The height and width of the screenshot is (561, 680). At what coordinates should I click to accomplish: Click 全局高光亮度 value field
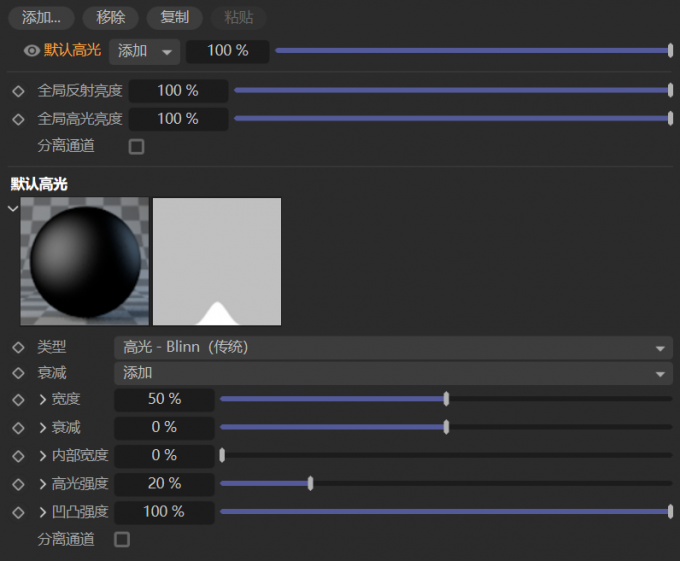pyautogui.click(x=178, y=119)
